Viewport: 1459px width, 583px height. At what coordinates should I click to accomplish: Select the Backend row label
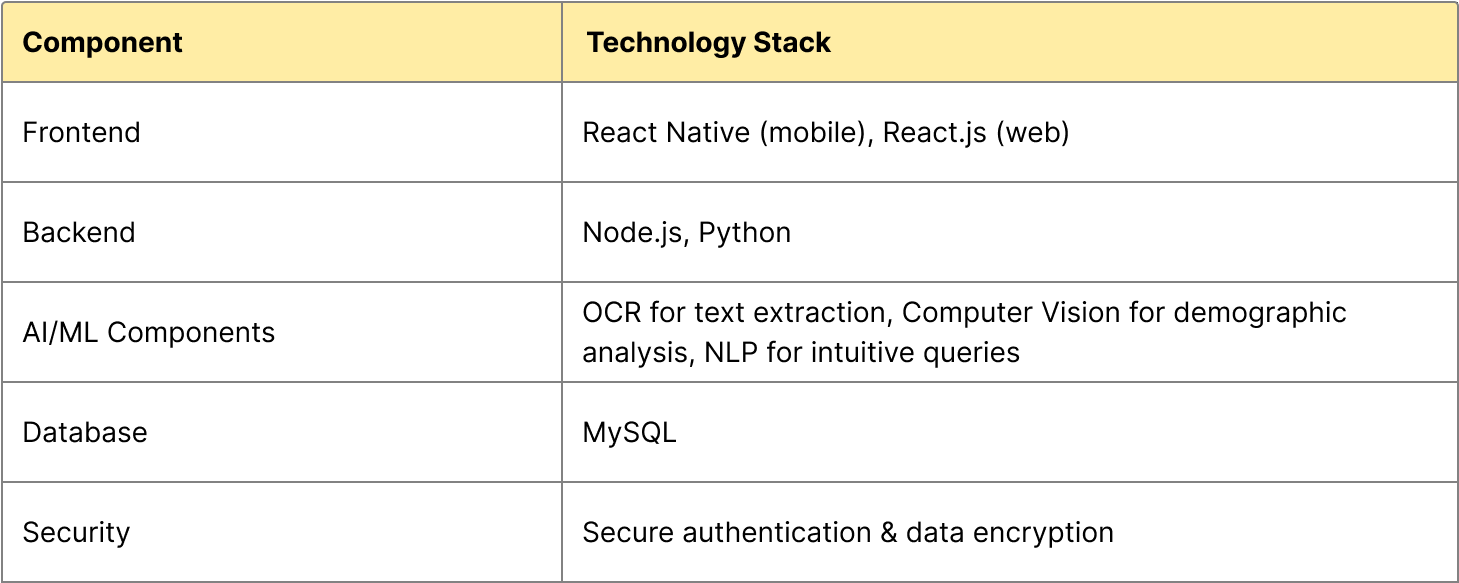[x=78, y=233]
